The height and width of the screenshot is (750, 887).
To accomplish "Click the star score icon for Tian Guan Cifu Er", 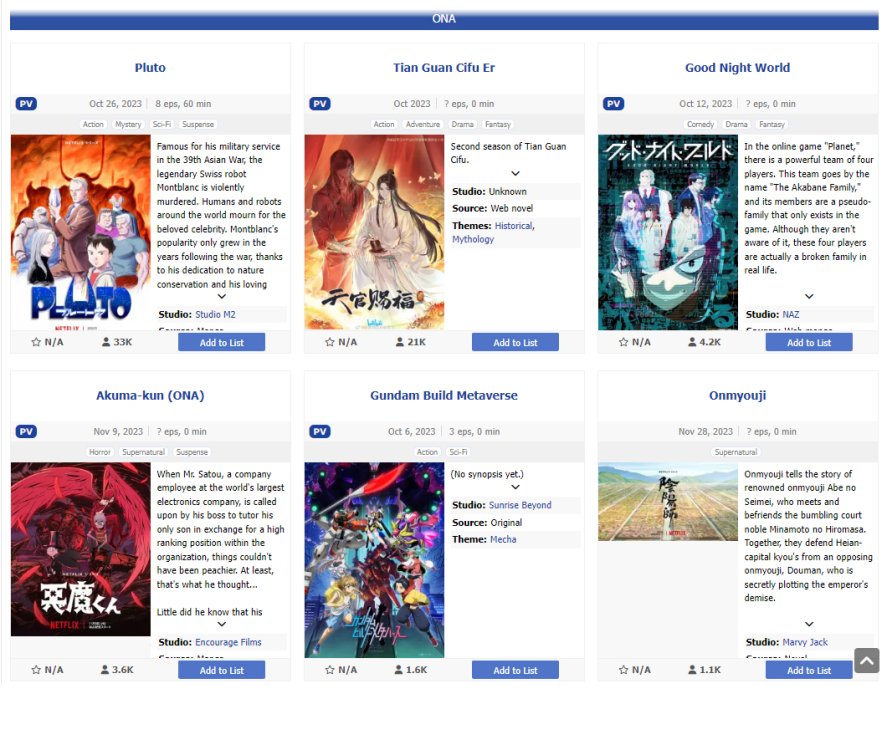I will pos(330,342).
